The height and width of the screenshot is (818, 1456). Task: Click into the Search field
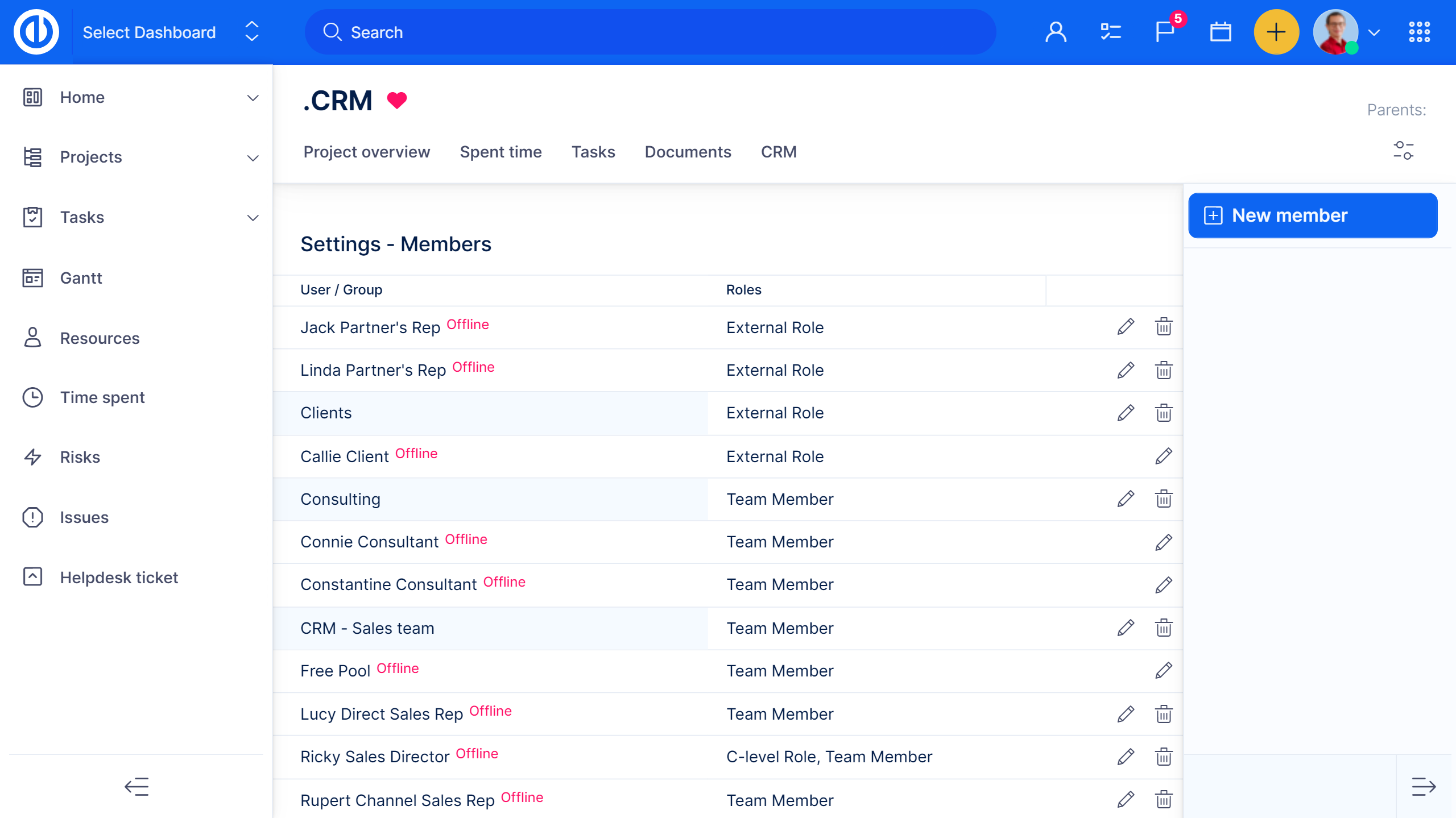tap(650, 32)
